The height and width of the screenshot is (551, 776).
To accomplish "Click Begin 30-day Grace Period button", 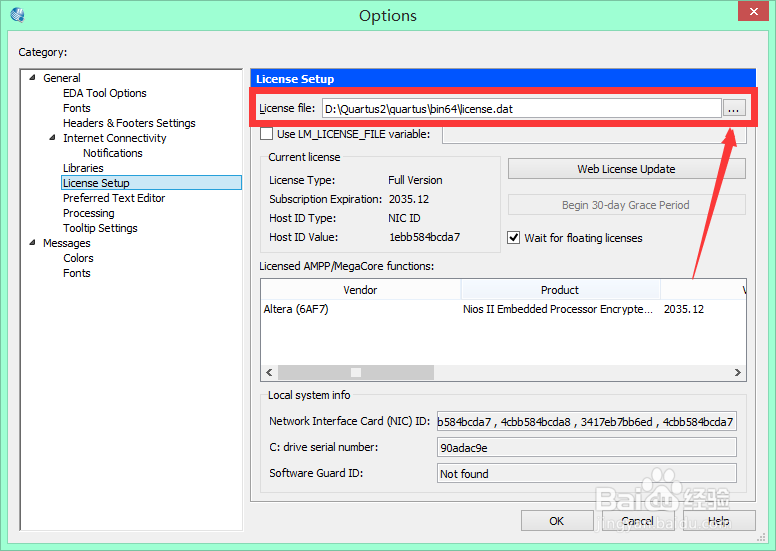I will 626,205.
